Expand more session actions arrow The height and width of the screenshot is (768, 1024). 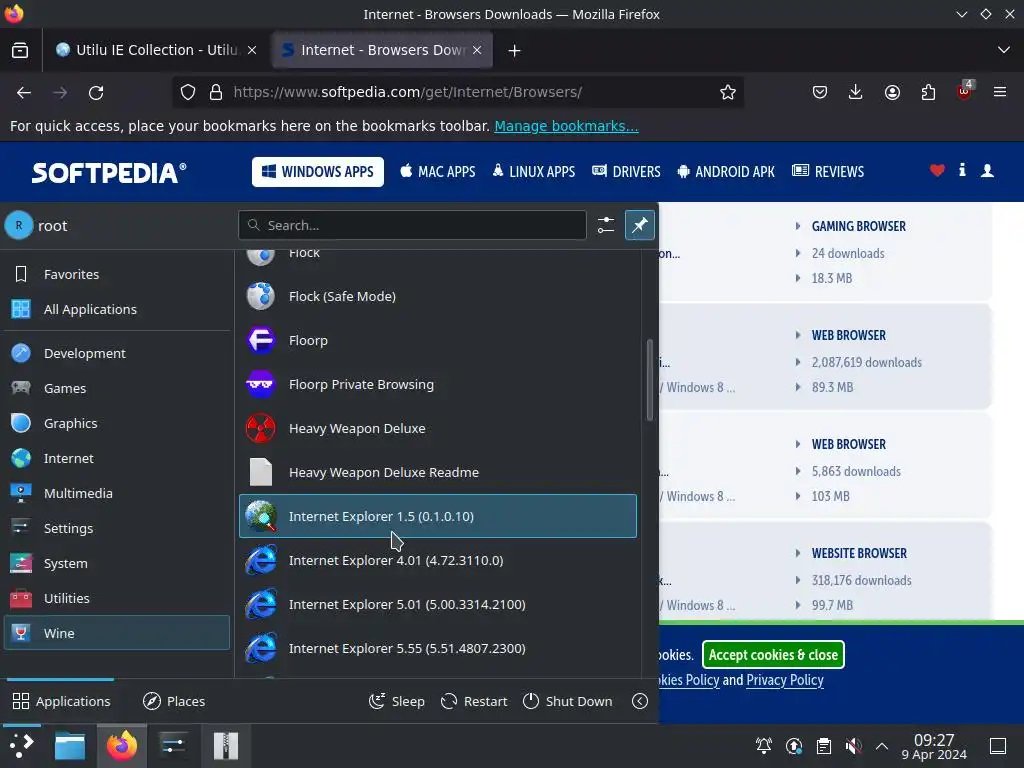640,701
